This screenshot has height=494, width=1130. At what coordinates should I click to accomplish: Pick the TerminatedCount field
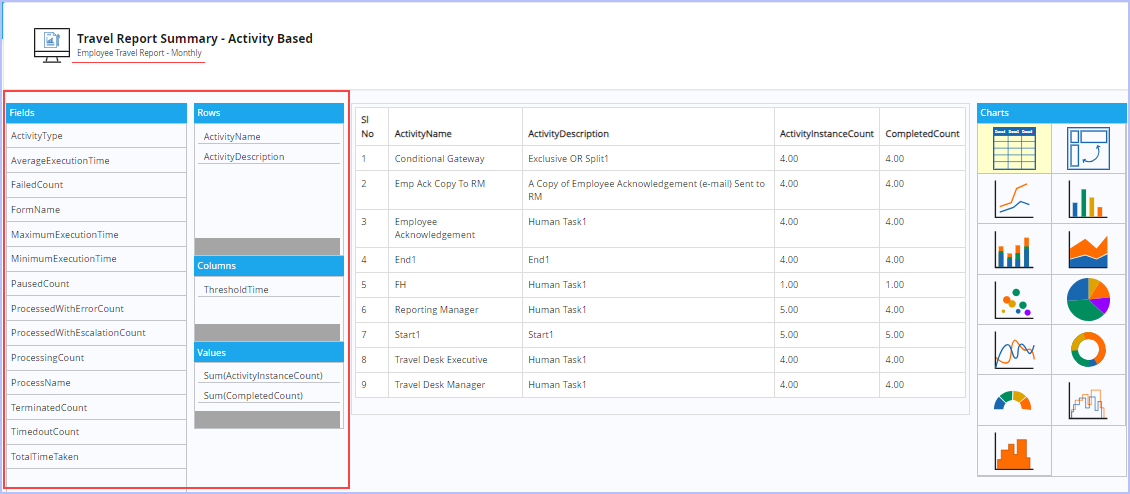tap(96, 407)
